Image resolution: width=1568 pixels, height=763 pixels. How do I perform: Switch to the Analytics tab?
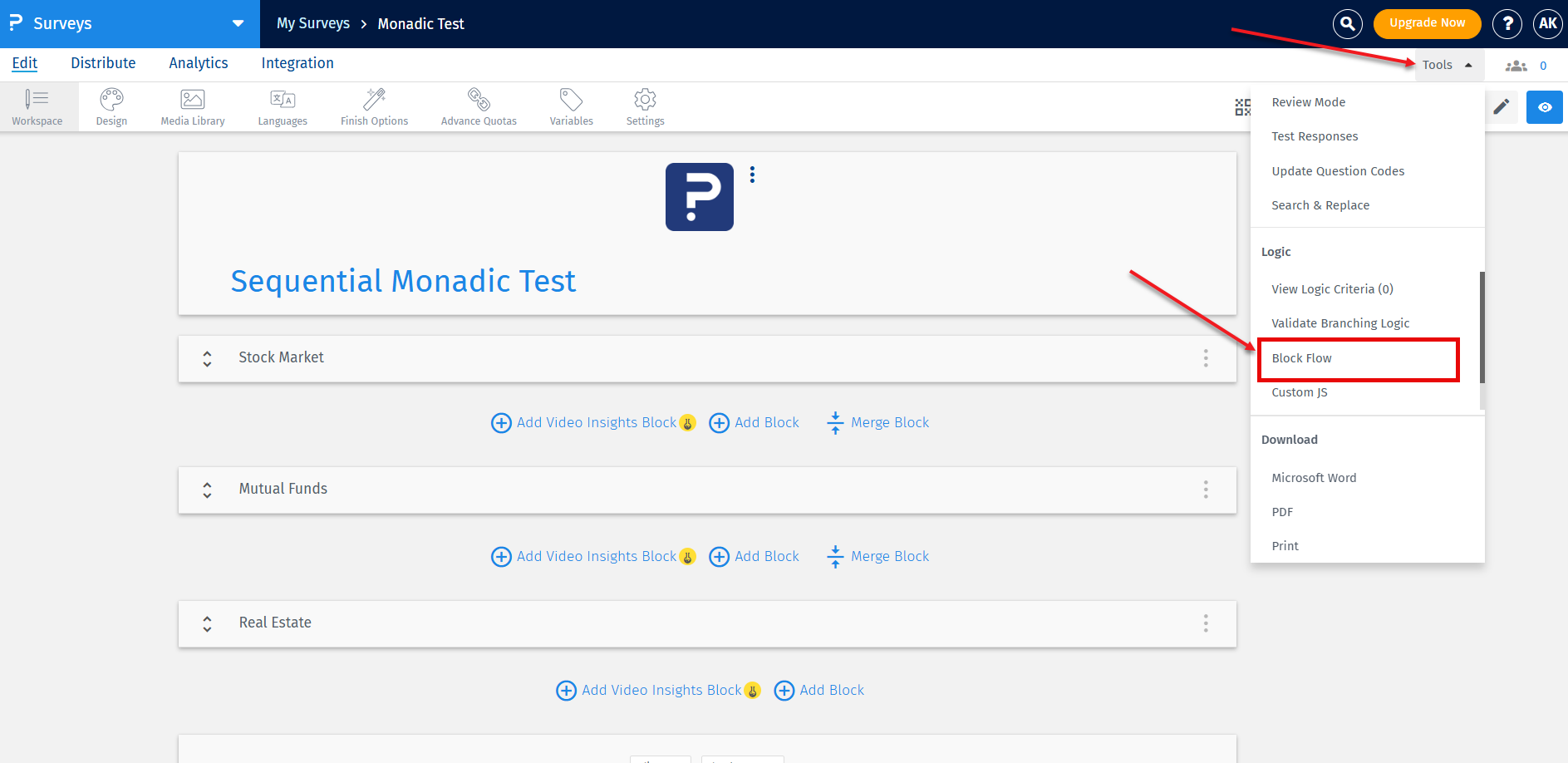(198, 63)
